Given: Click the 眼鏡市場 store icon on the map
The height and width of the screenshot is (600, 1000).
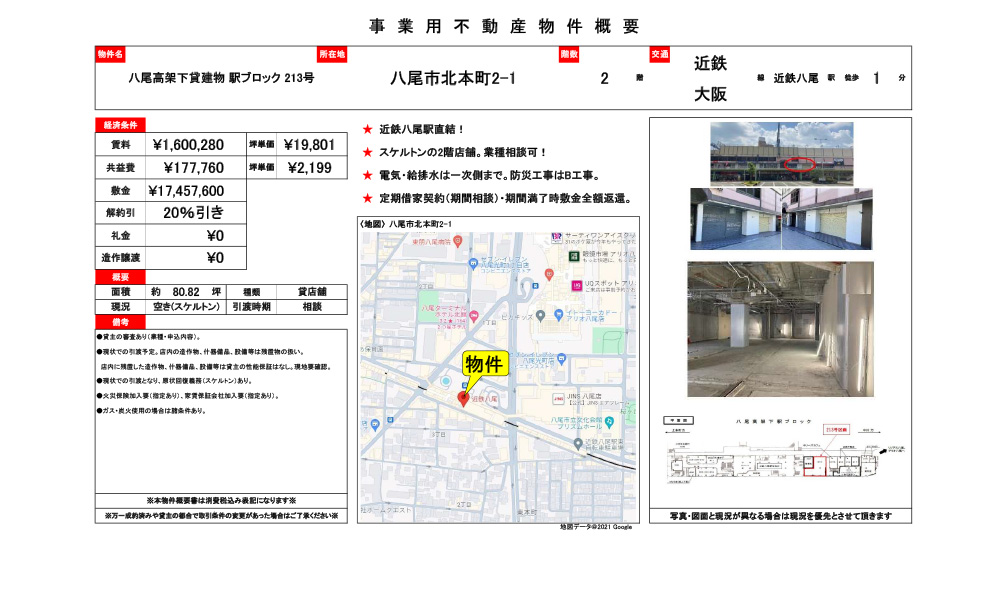Looking at the screenshot, I should [573, 256].
